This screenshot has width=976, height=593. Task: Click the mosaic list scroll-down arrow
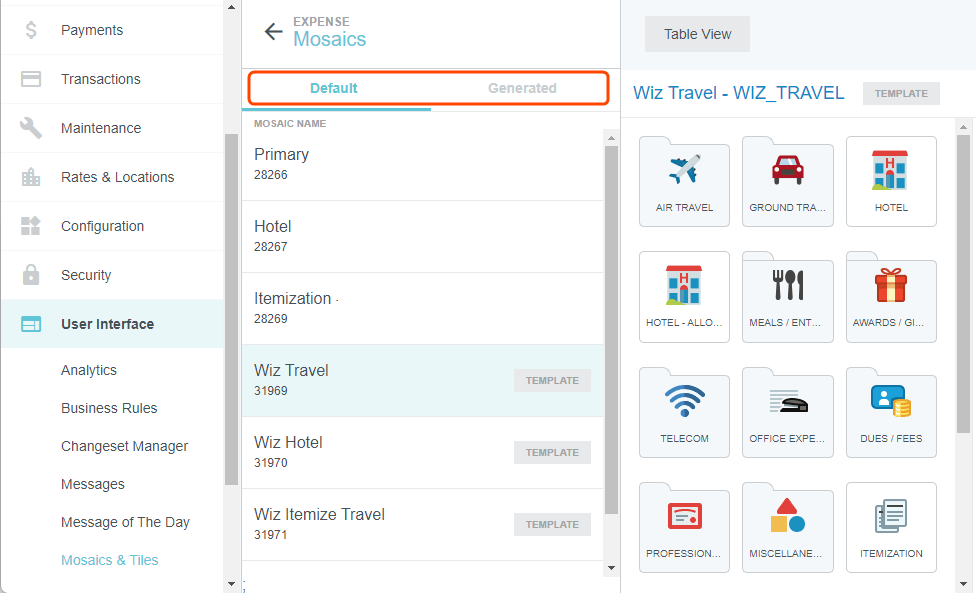click(x=612, y=568)
